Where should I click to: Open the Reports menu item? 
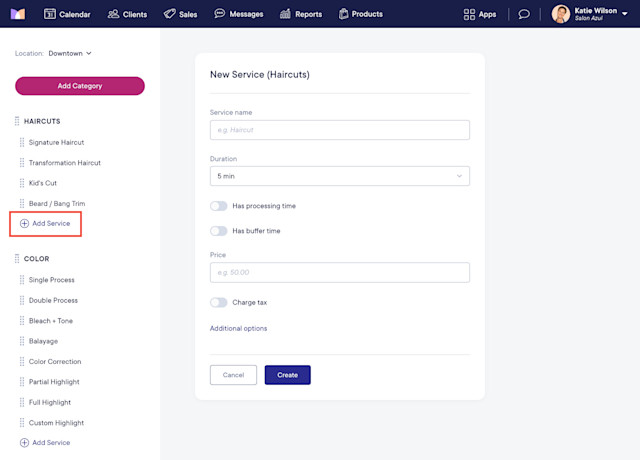coord(301,14)
